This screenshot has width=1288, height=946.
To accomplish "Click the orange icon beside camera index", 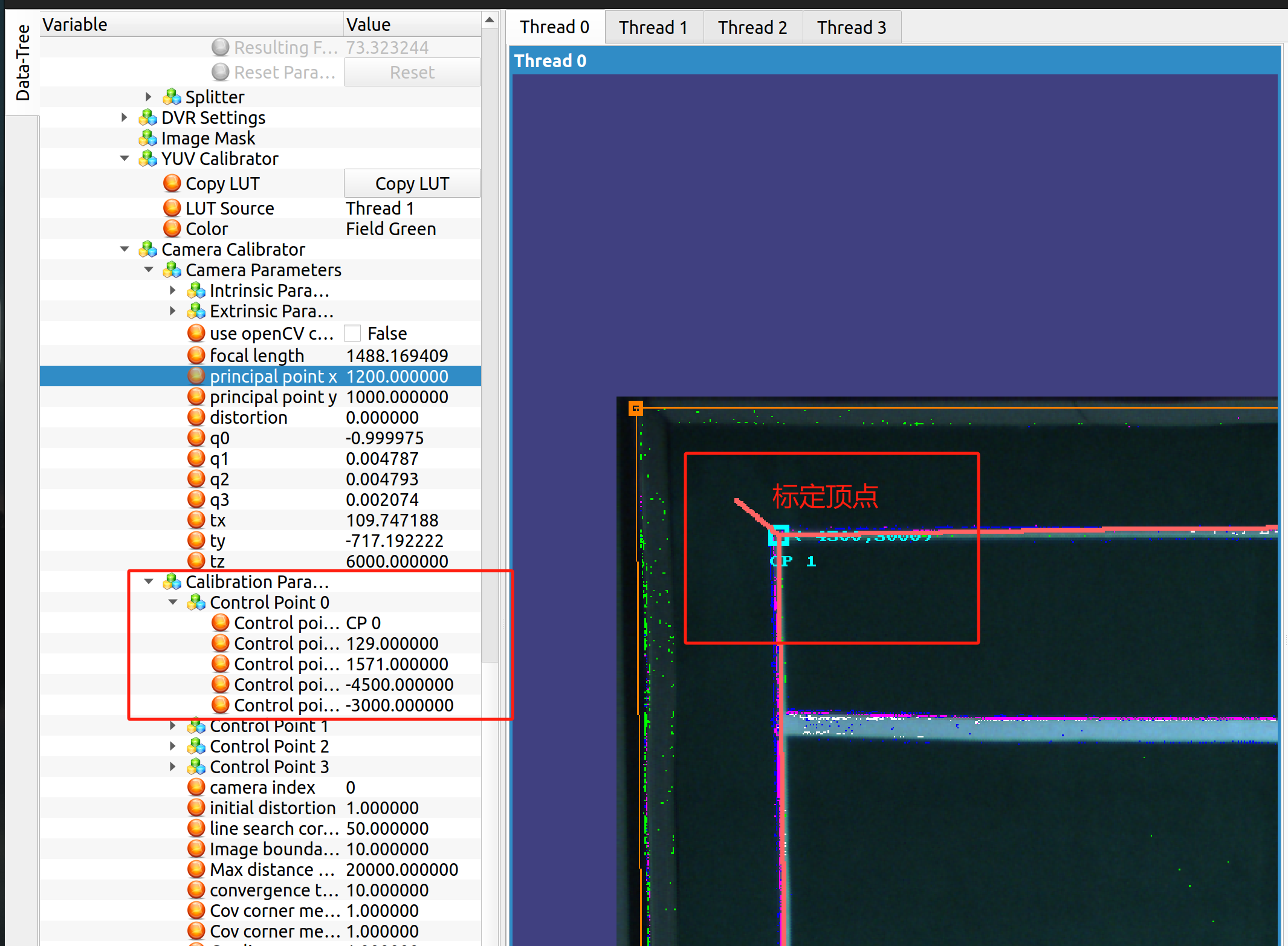I will tap(196, 787).
